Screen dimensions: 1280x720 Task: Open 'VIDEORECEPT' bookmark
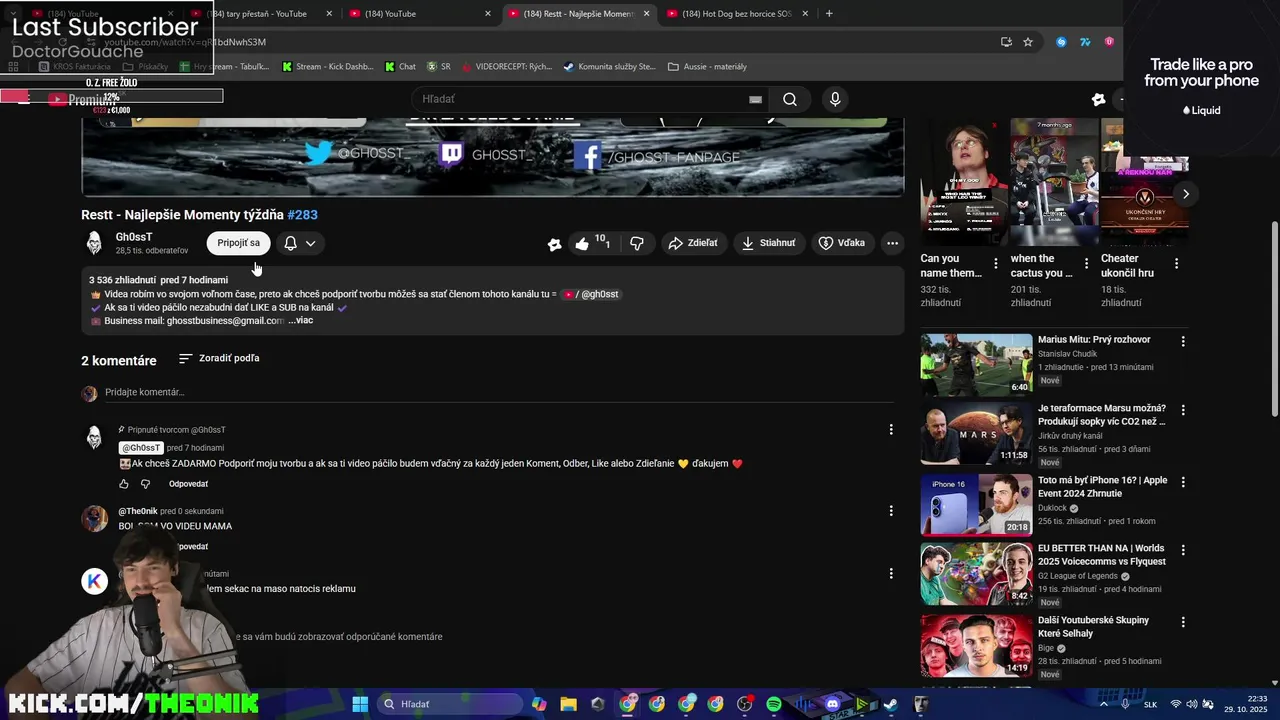pyautogui.click(x=505, y=67)
